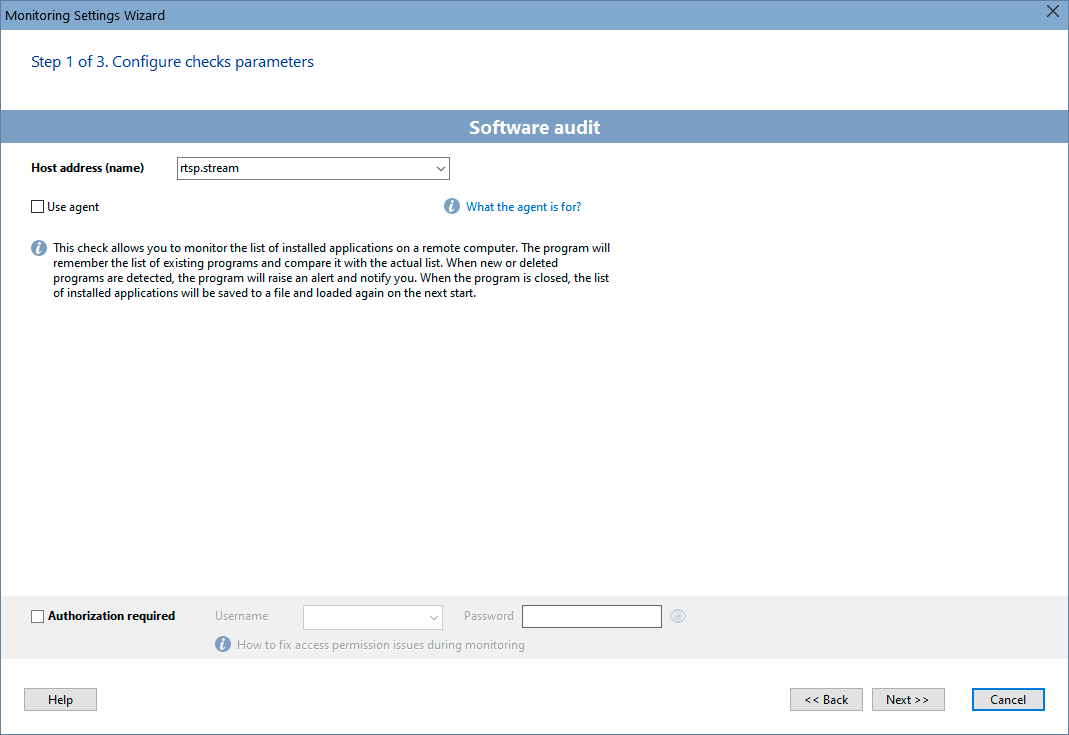Viewport: 1069px width, 735px height.
Task: Cancel the Monitoring Settings Wizard
Action: tap(1008, 699)
